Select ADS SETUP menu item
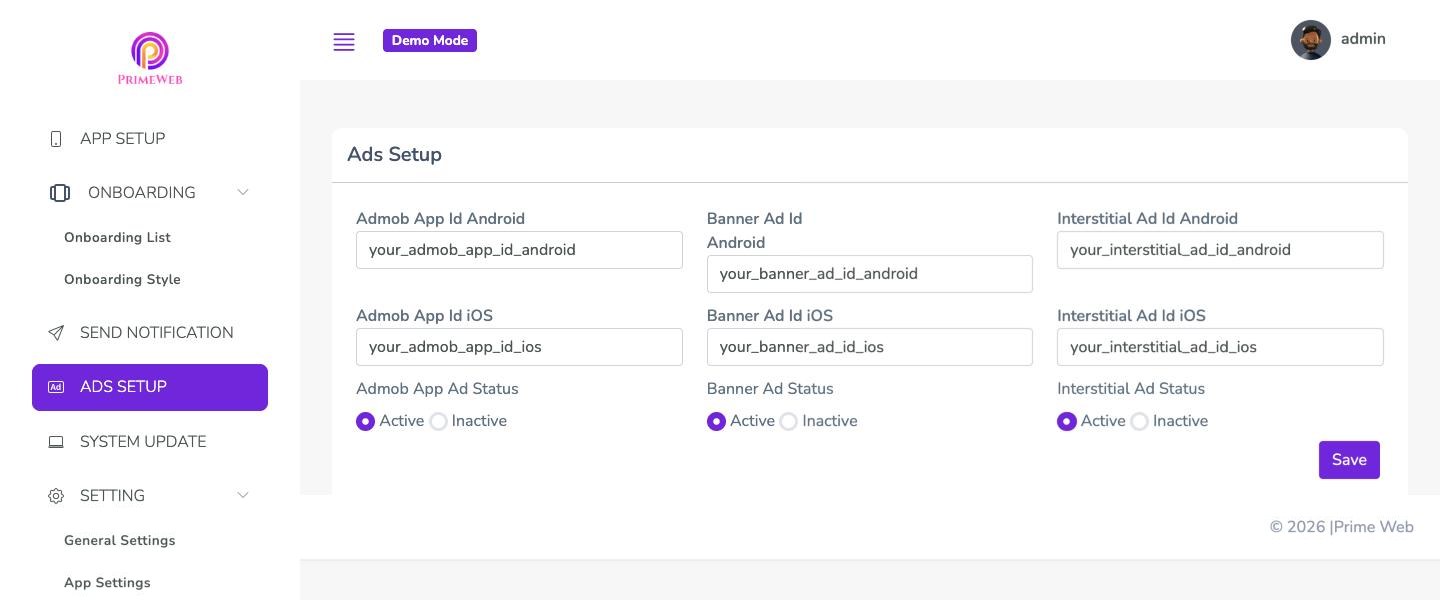 tap(150, 387)
